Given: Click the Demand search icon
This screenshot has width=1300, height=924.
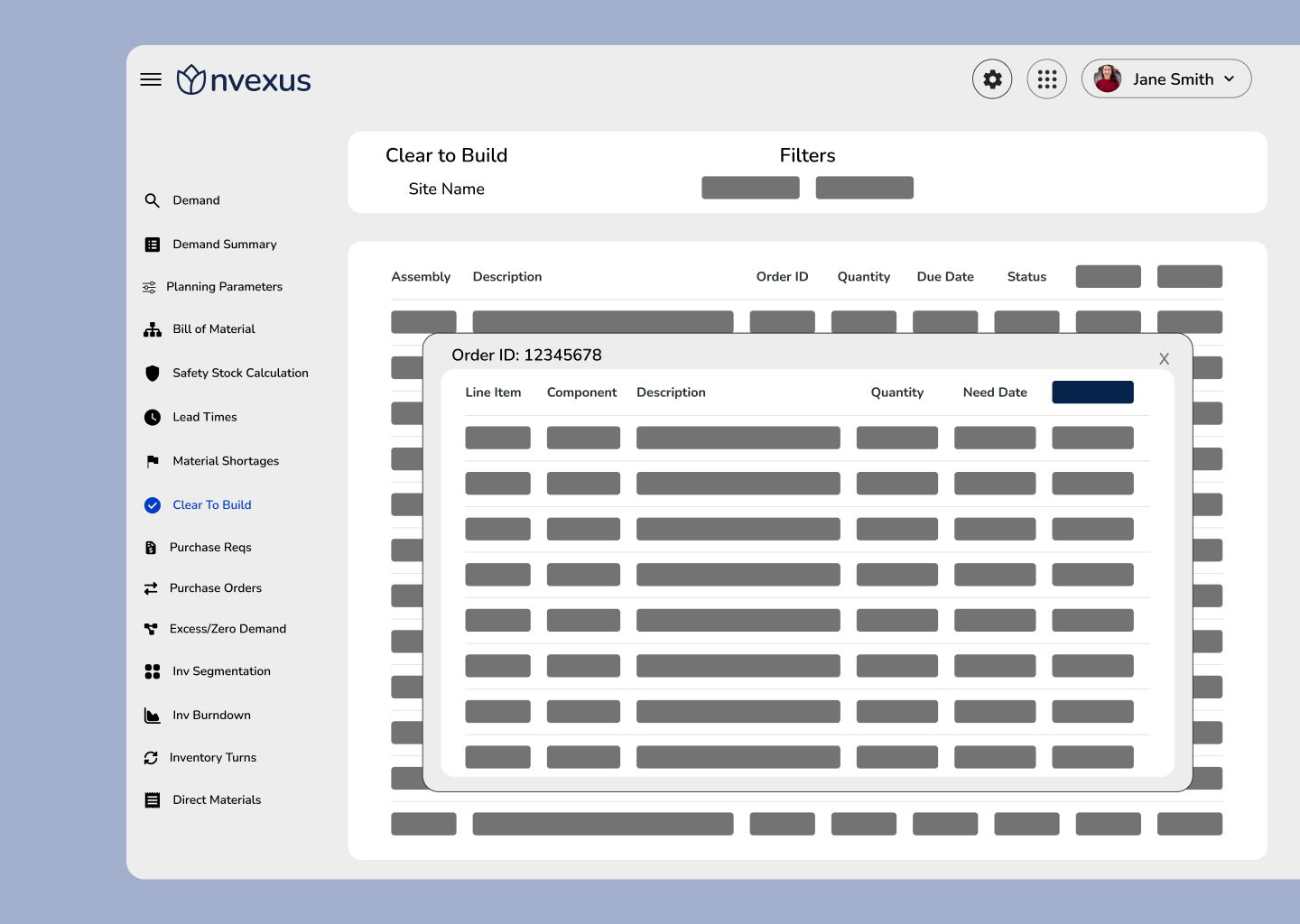Looking at the screenshot, I should 153,200.
